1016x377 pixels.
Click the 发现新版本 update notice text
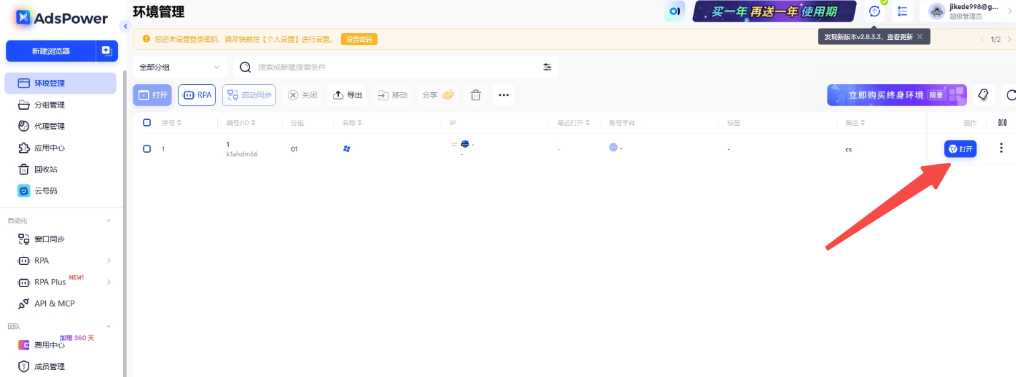tap(868, 37)
